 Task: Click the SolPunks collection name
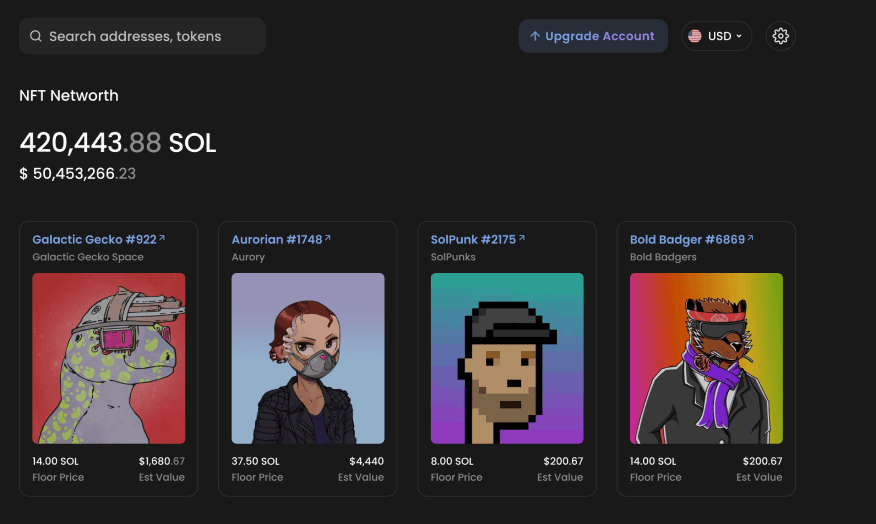click(x=453, y=257)
